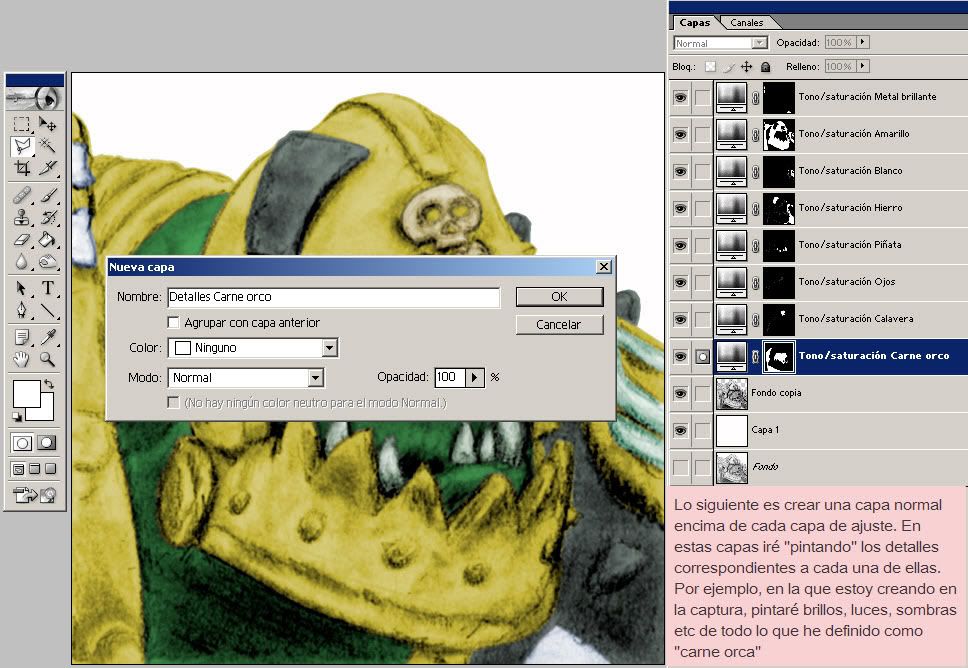This screenshot has height=668, width=968.
Task: Select the Eraser tool
Action: click(x=22, y=240)
